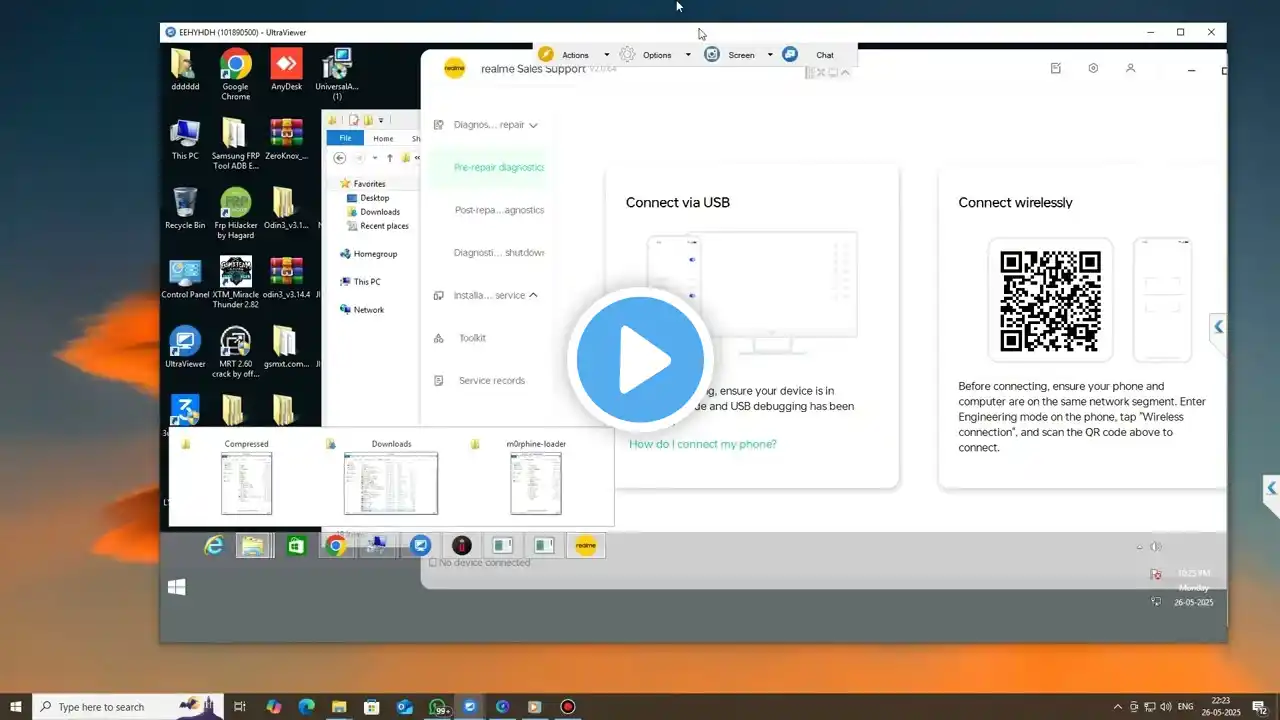Click the wireless connection QR code
1280x720 pixels.
point(1050,300)
